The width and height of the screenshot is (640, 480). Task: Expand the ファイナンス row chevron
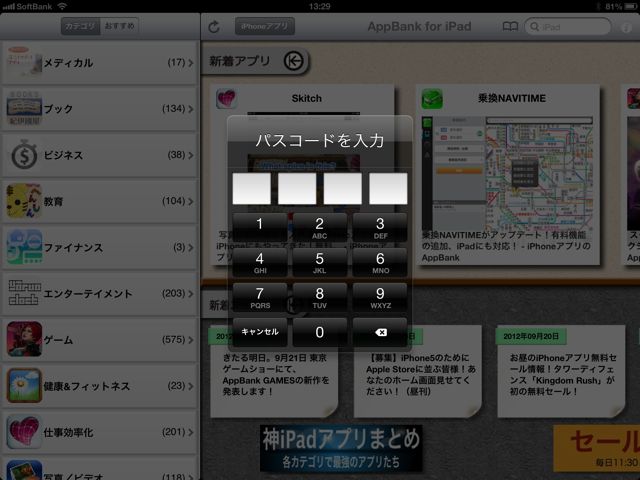point(191,247)
